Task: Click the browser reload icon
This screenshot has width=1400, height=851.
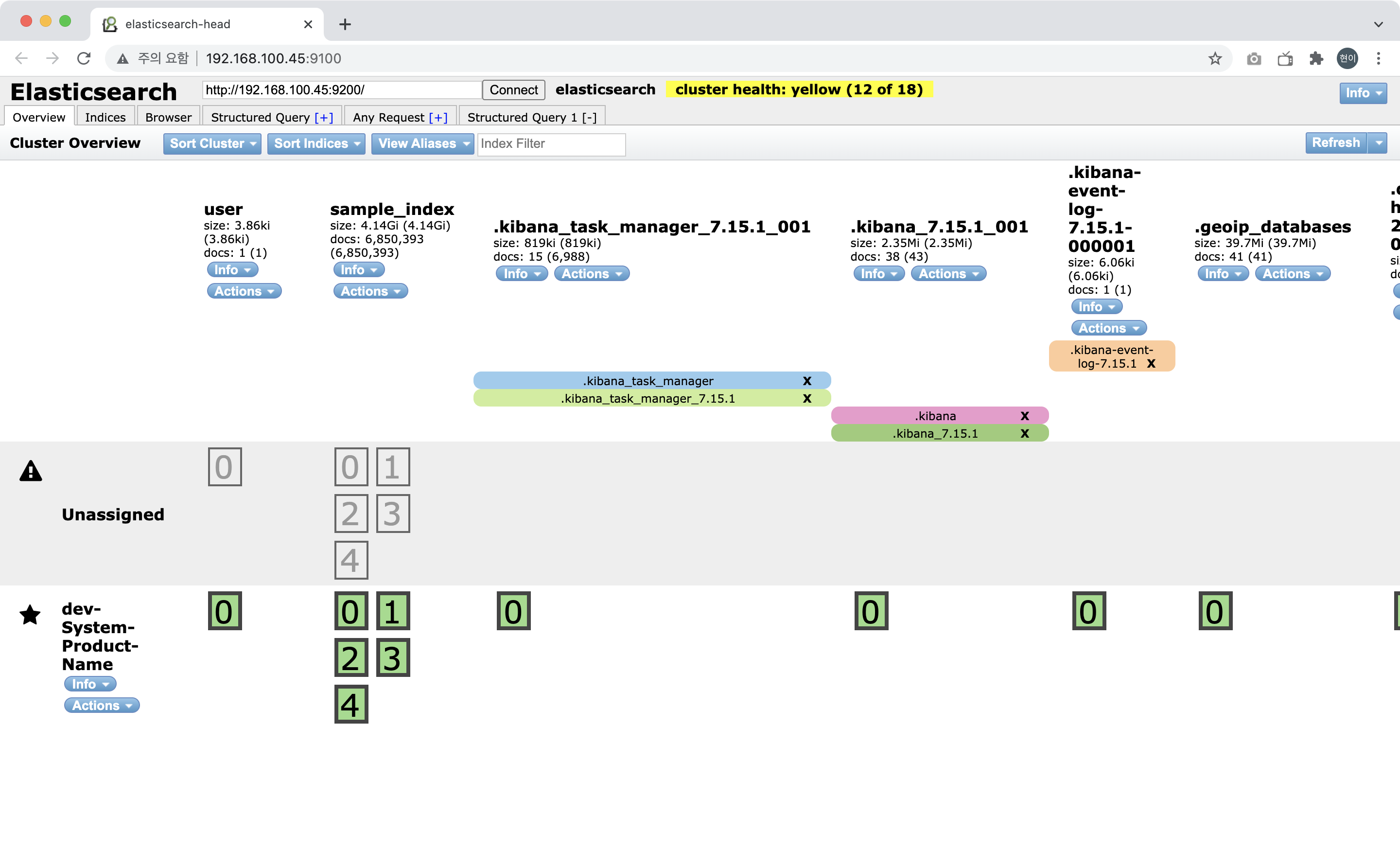Action: (84, 58)
